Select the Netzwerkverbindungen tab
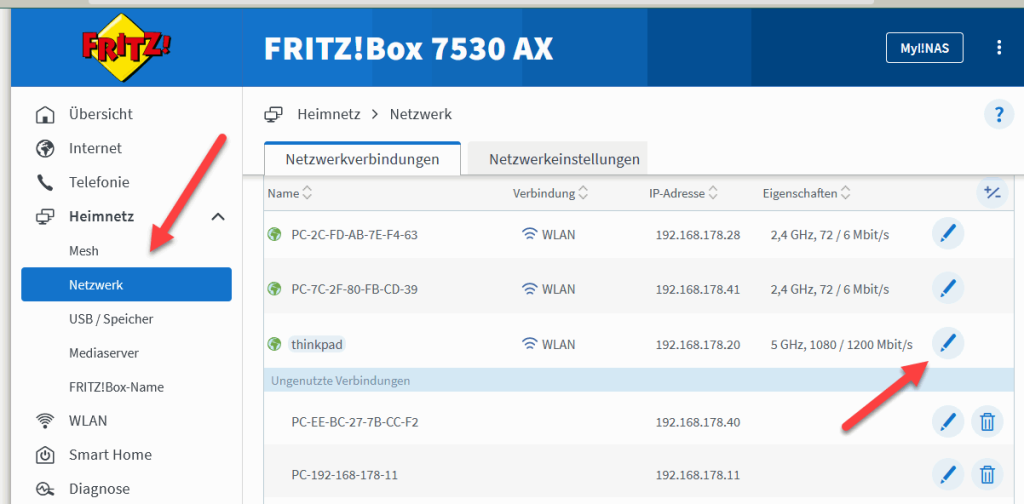The image size is (1024, 504). (x=362, y=159)
